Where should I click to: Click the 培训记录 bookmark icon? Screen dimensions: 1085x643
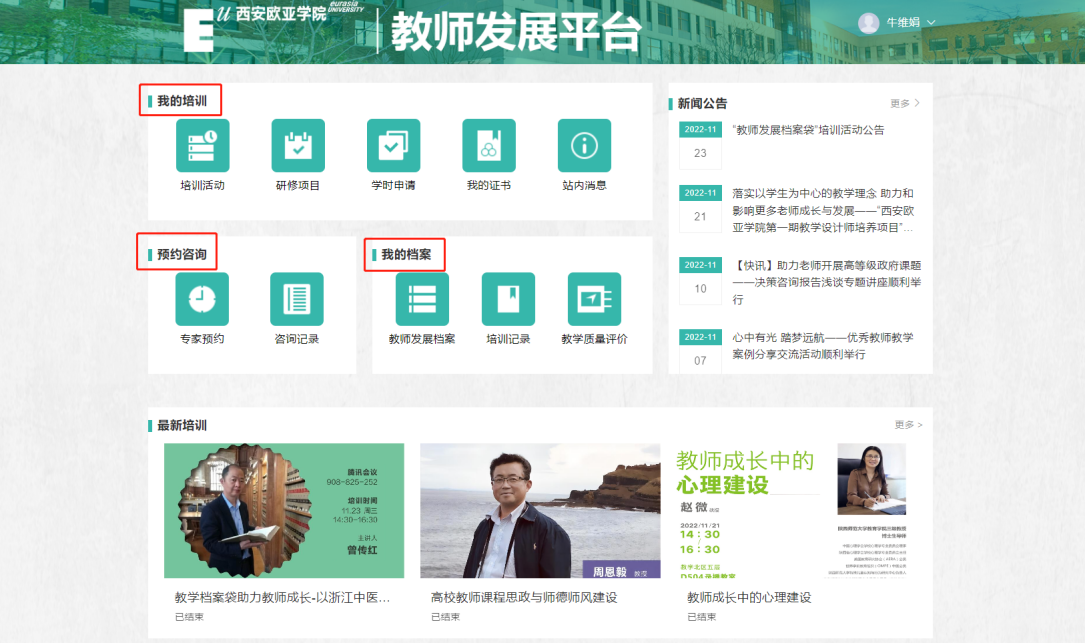click(x=508, y=299)
